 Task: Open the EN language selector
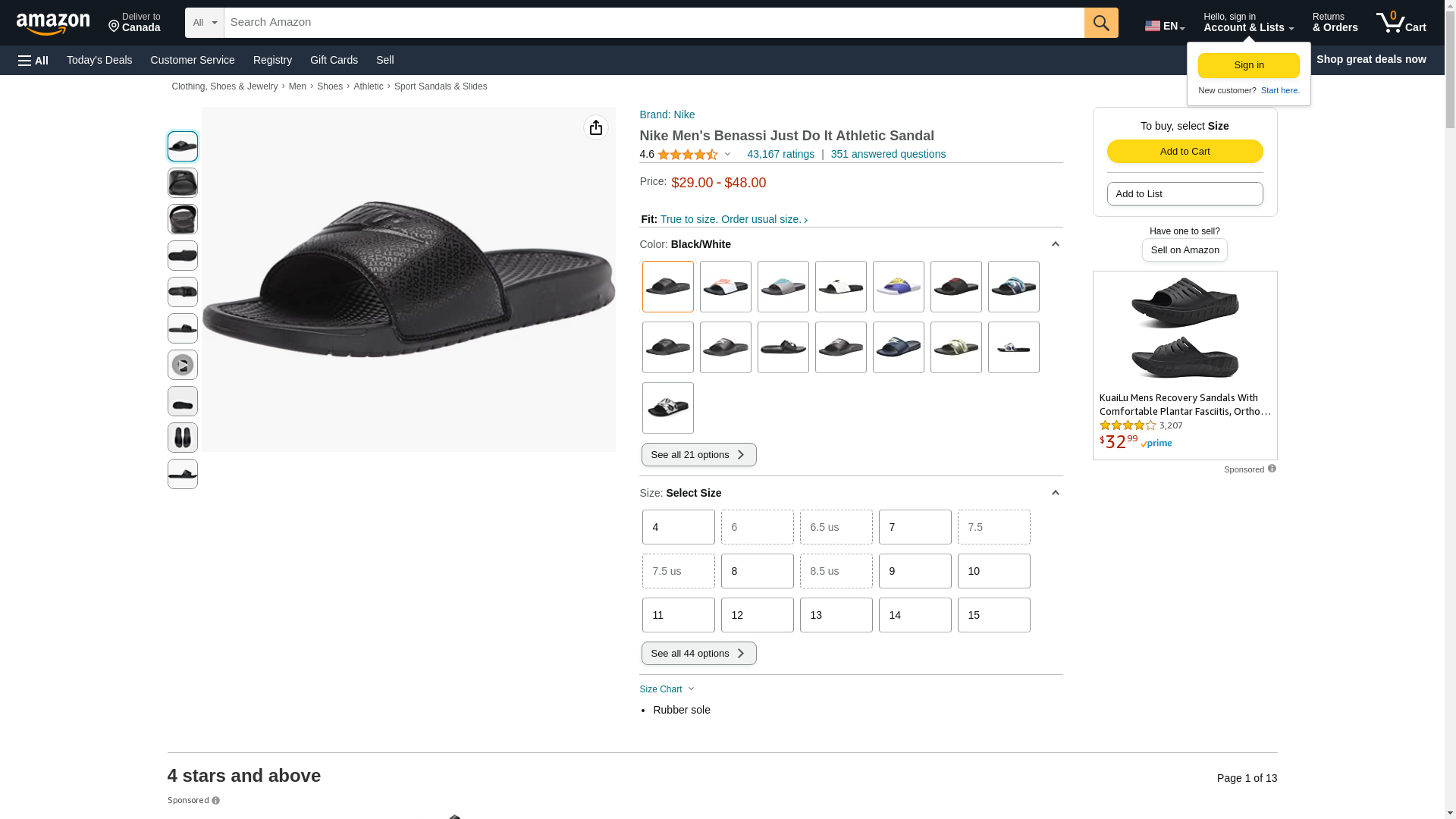coord(1164,26)
